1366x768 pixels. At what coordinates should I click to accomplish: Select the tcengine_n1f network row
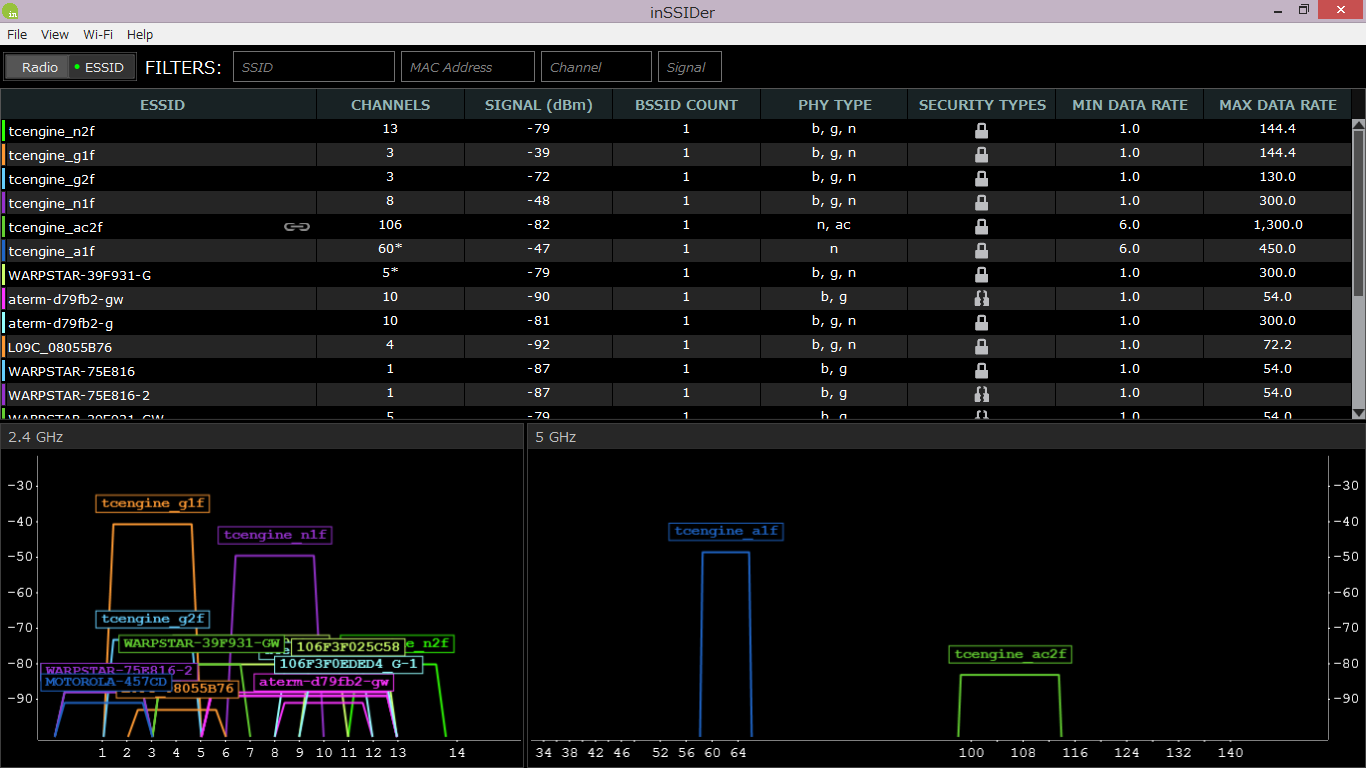(676, 202)
